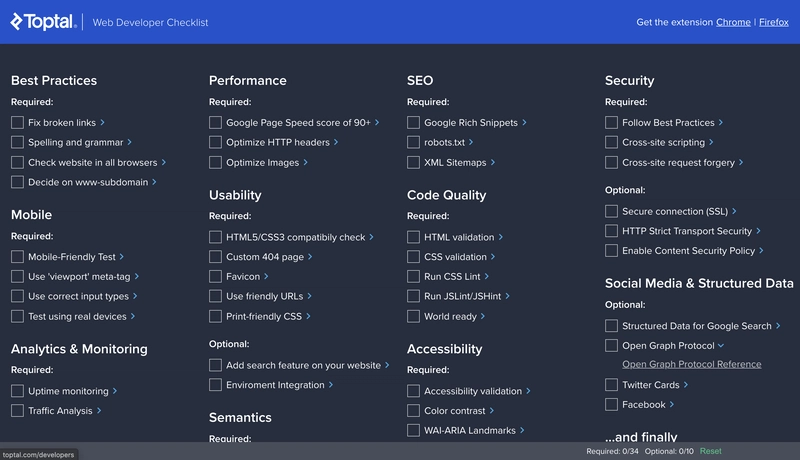Screen dimensions: 800x460
Task: Expand the XML Sitemaps chevron
Action: (x=493, y=162)
